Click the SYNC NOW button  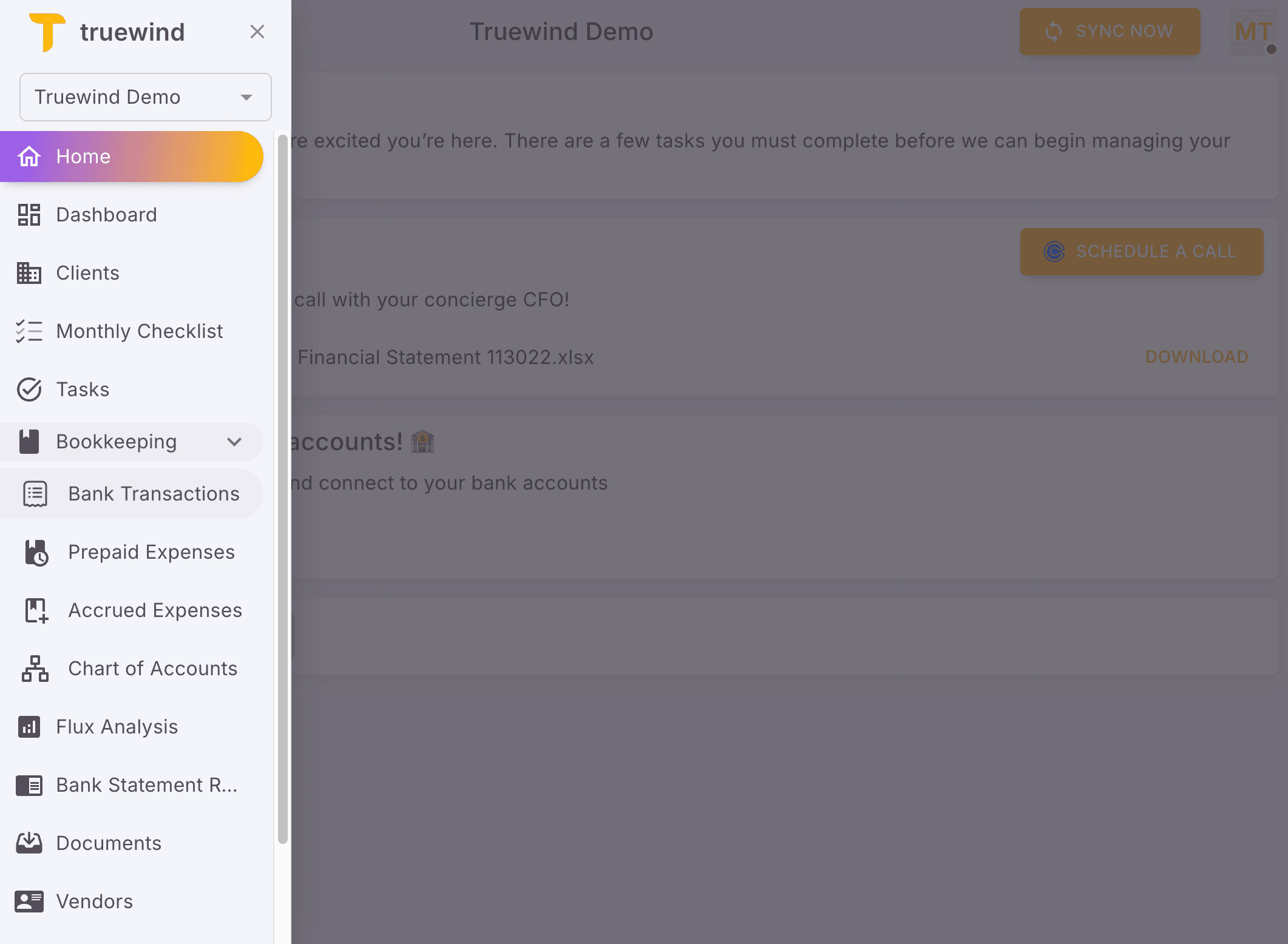pos(1110,32)
